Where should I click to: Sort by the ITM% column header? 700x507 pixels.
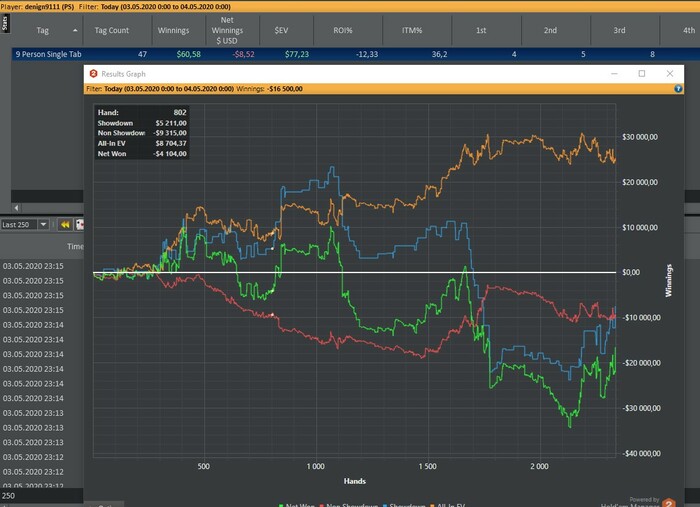click(x=412, y=30)
